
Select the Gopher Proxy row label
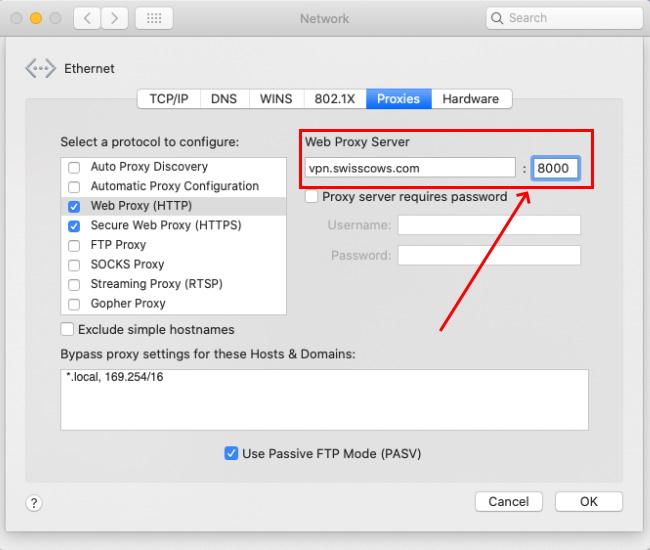click(x=128, y=303)
